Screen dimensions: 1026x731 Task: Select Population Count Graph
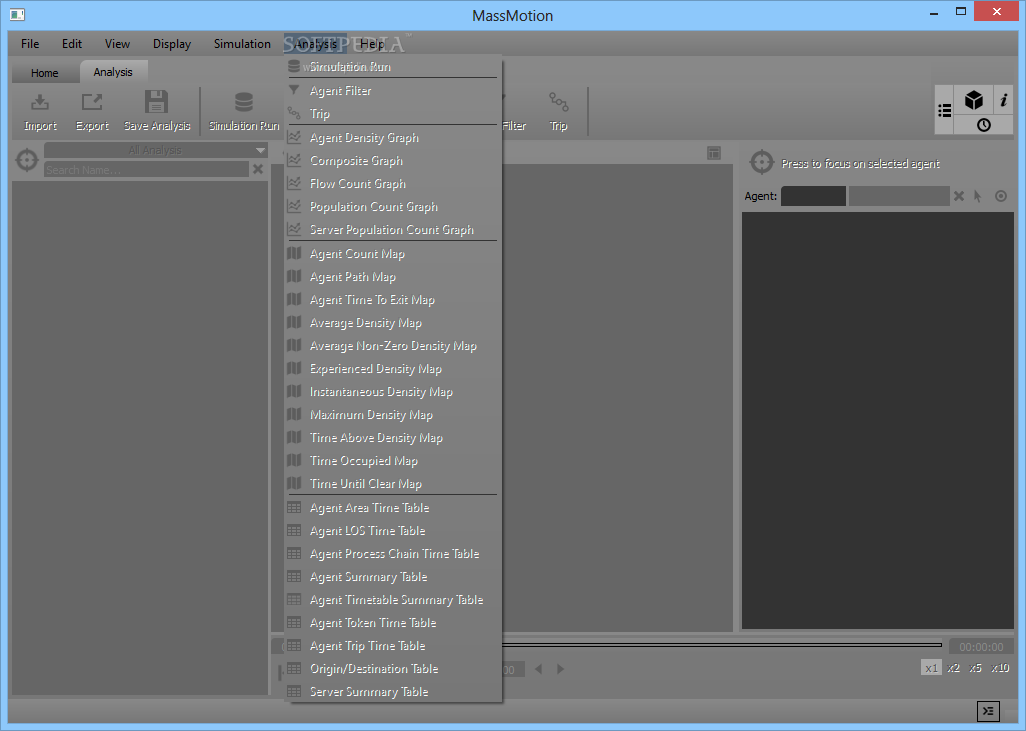coord(393,207)
